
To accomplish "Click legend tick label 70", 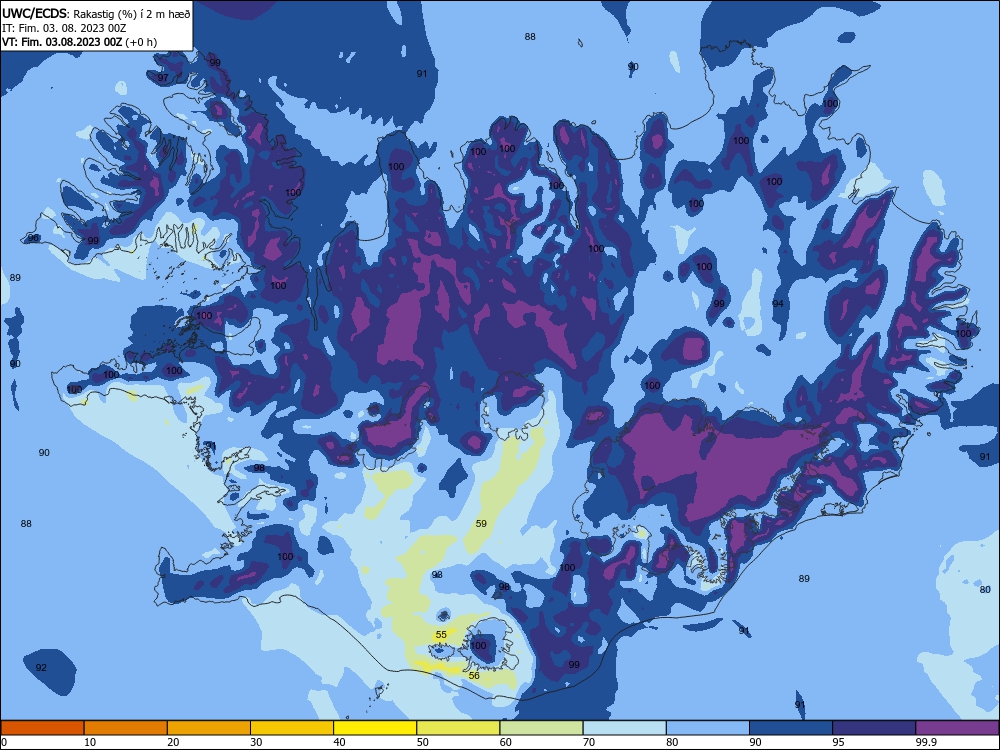I will point(589,742).
